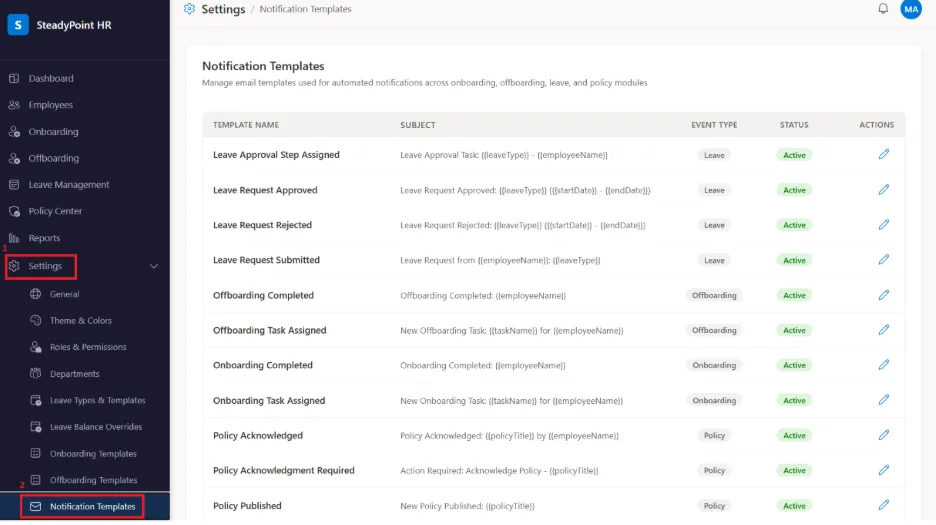The height and width of the screenshot is (525, 936).
Task: Edit the Offboarding Task Assigned template
Action: click(883, 330)
